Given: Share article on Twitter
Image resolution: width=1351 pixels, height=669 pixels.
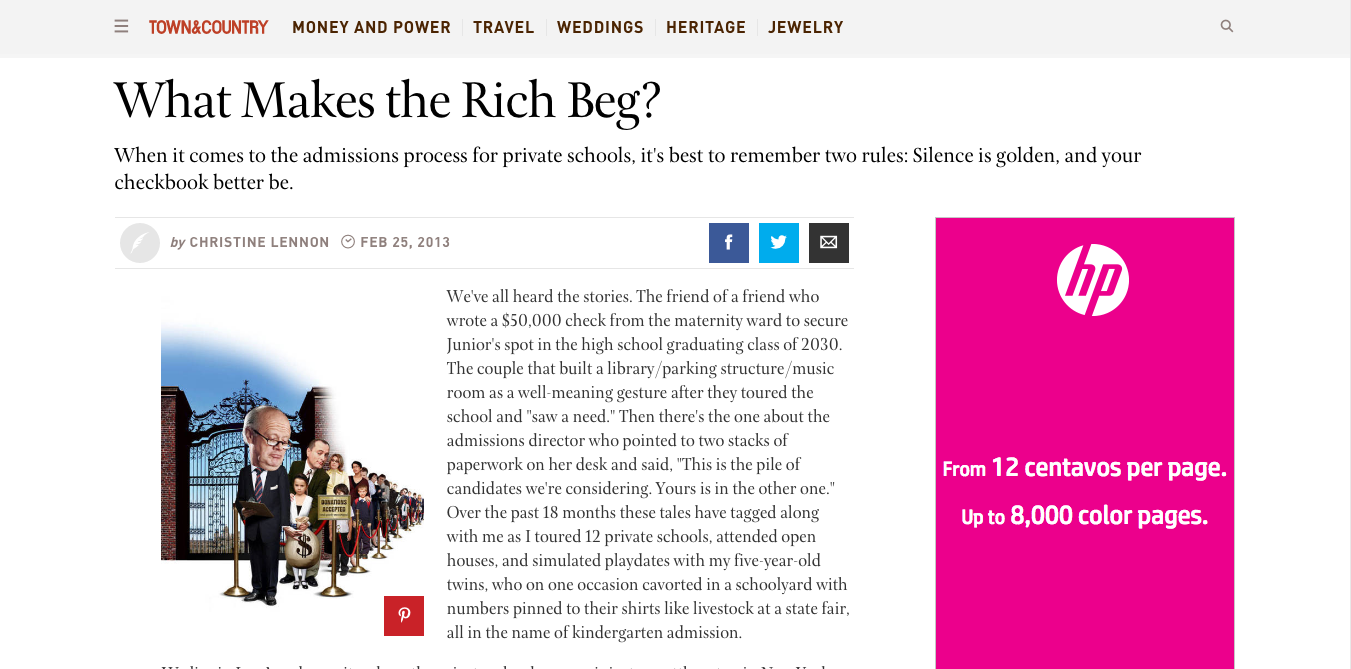Looking at the screenshot, I should pyautogui.click(x=779, y=242).
